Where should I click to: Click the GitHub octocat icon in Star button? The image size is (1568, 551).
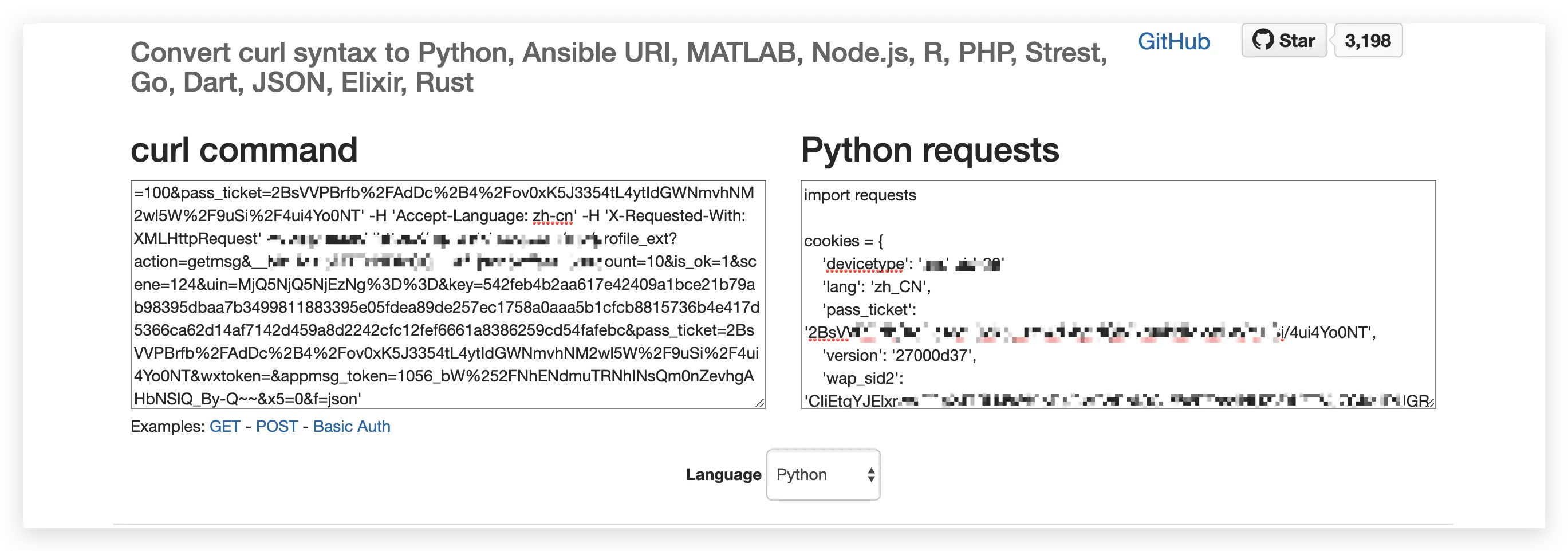(x=1263, y=40)
